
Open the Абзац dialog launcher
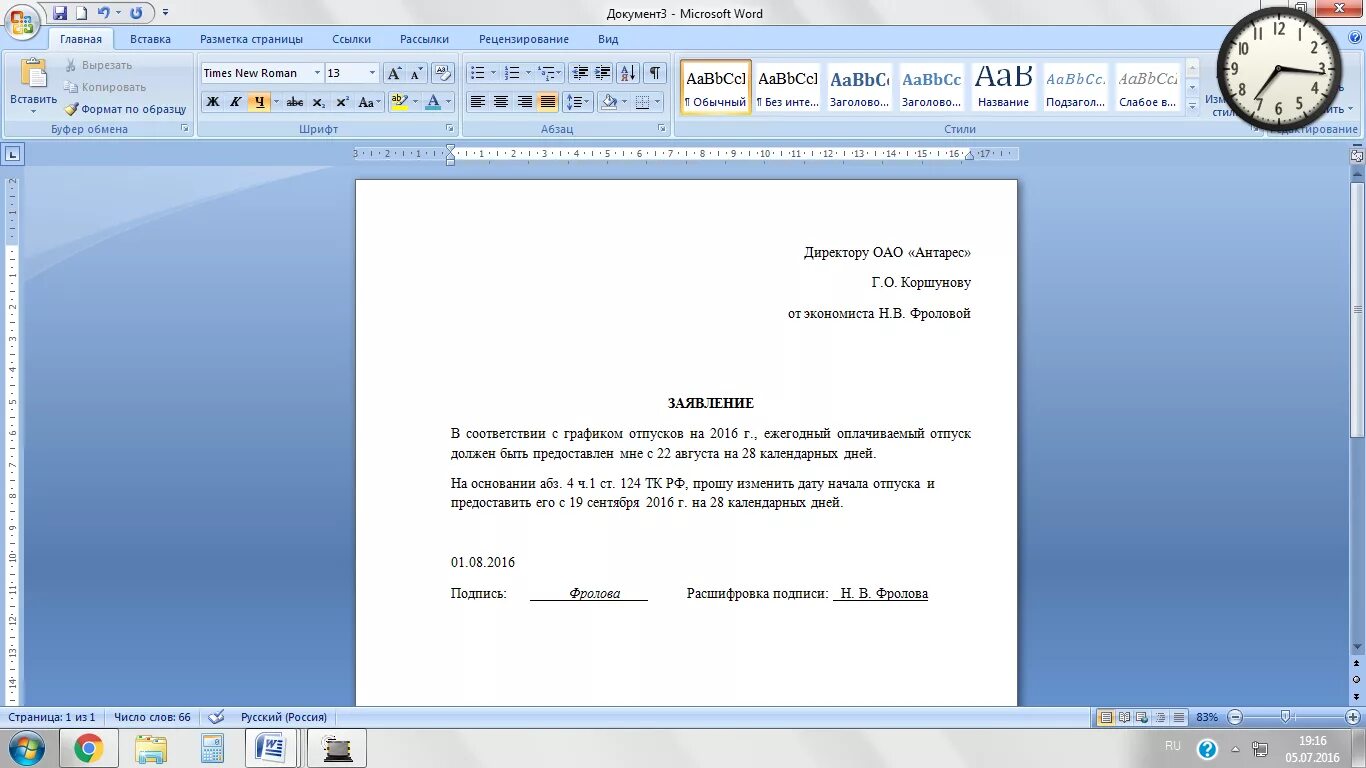point(662,129)
